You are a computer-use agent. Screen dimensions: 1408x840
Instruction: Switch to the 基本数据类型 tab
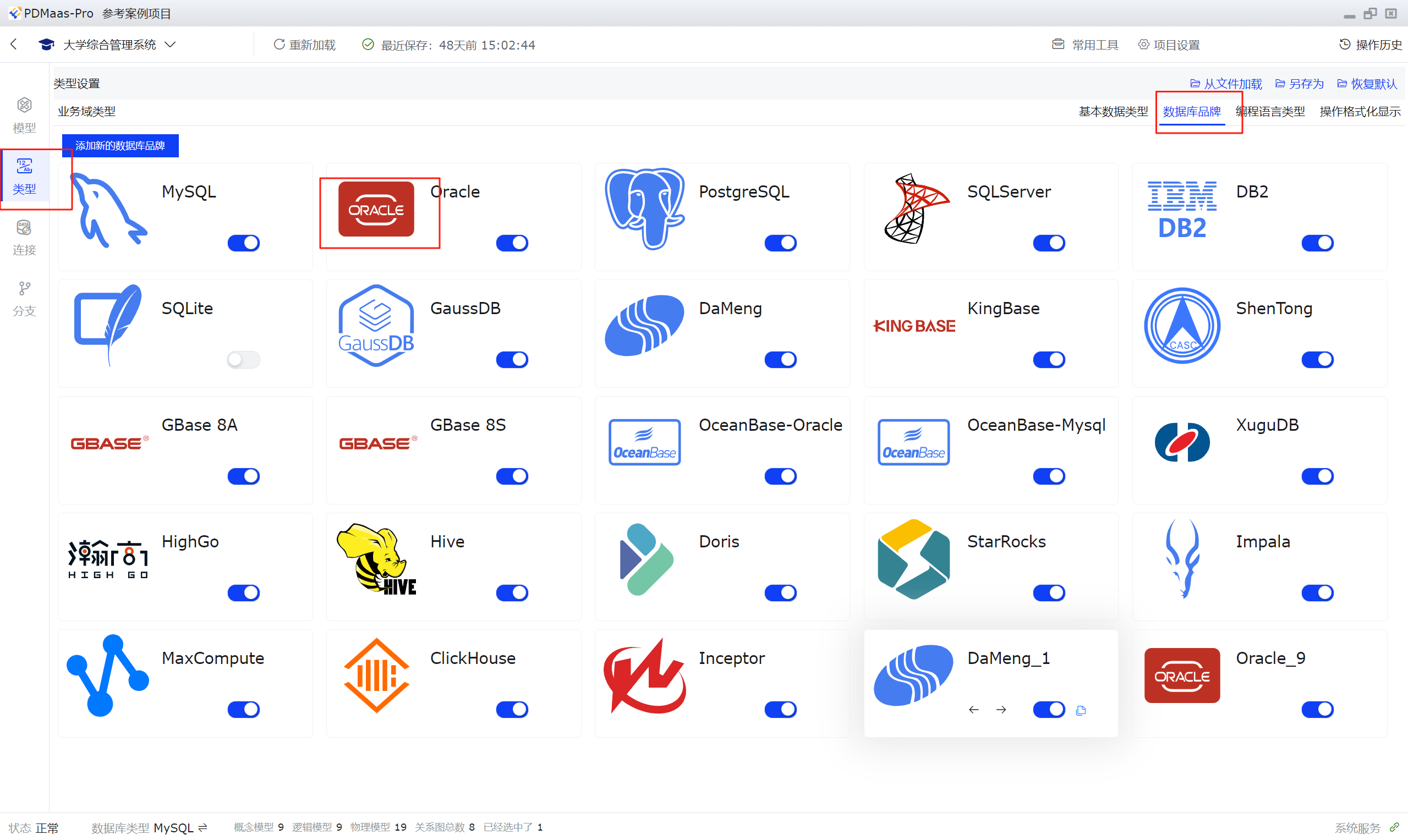pos(1113,112)
